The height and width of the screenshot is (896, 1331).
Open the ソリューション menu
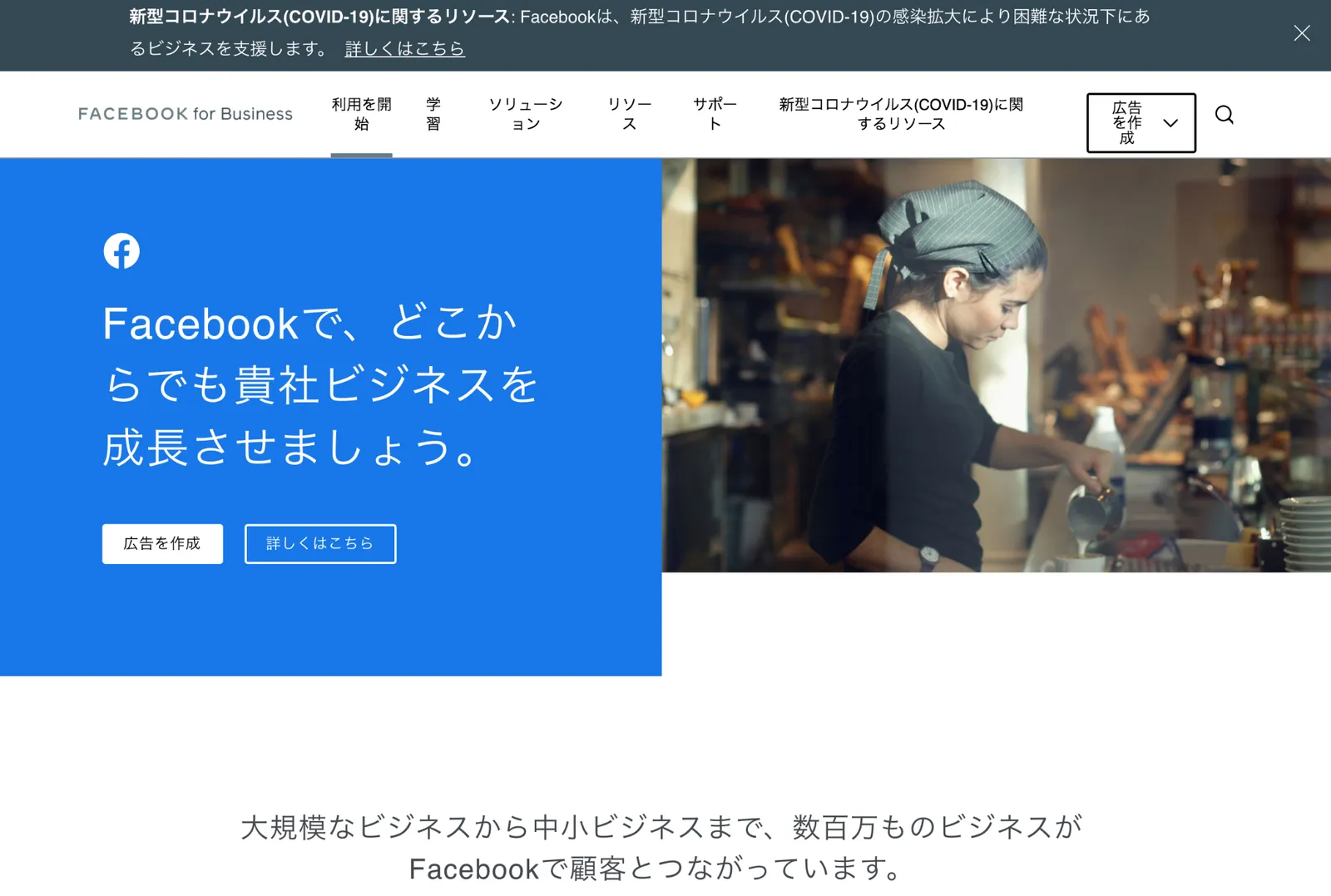pyautogui.click(x=526, y=114)
